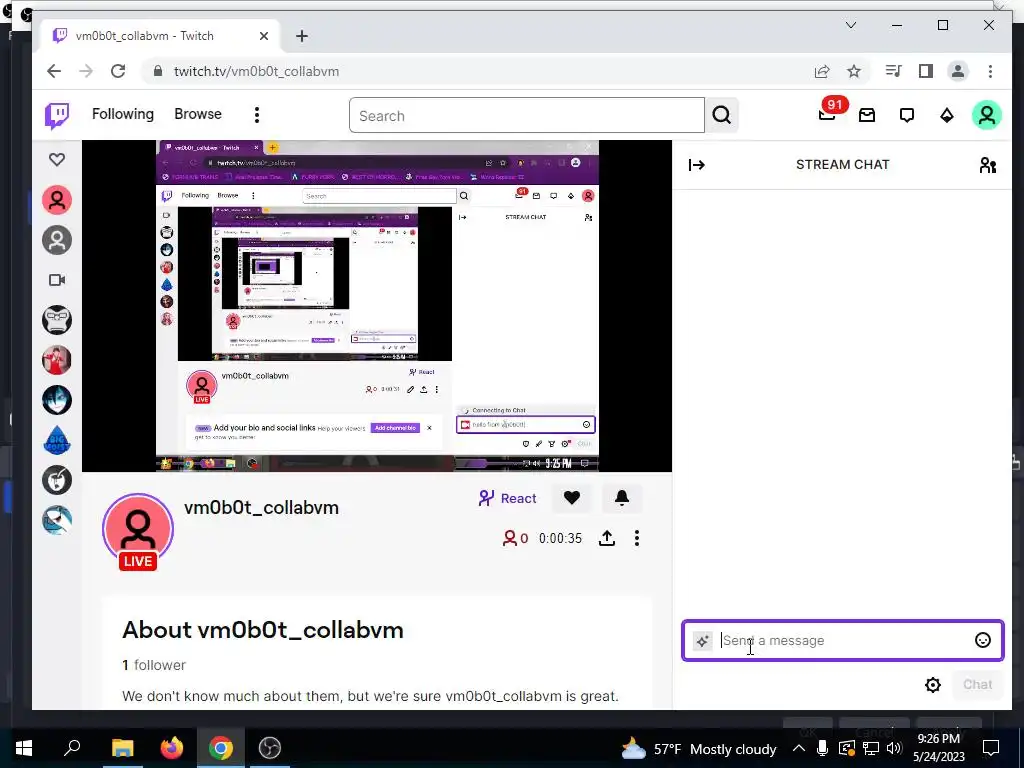1024x768 pixels.
Task: Toggle notifications with the bell button
Action: pyautogui.click(x=622, y=498)
